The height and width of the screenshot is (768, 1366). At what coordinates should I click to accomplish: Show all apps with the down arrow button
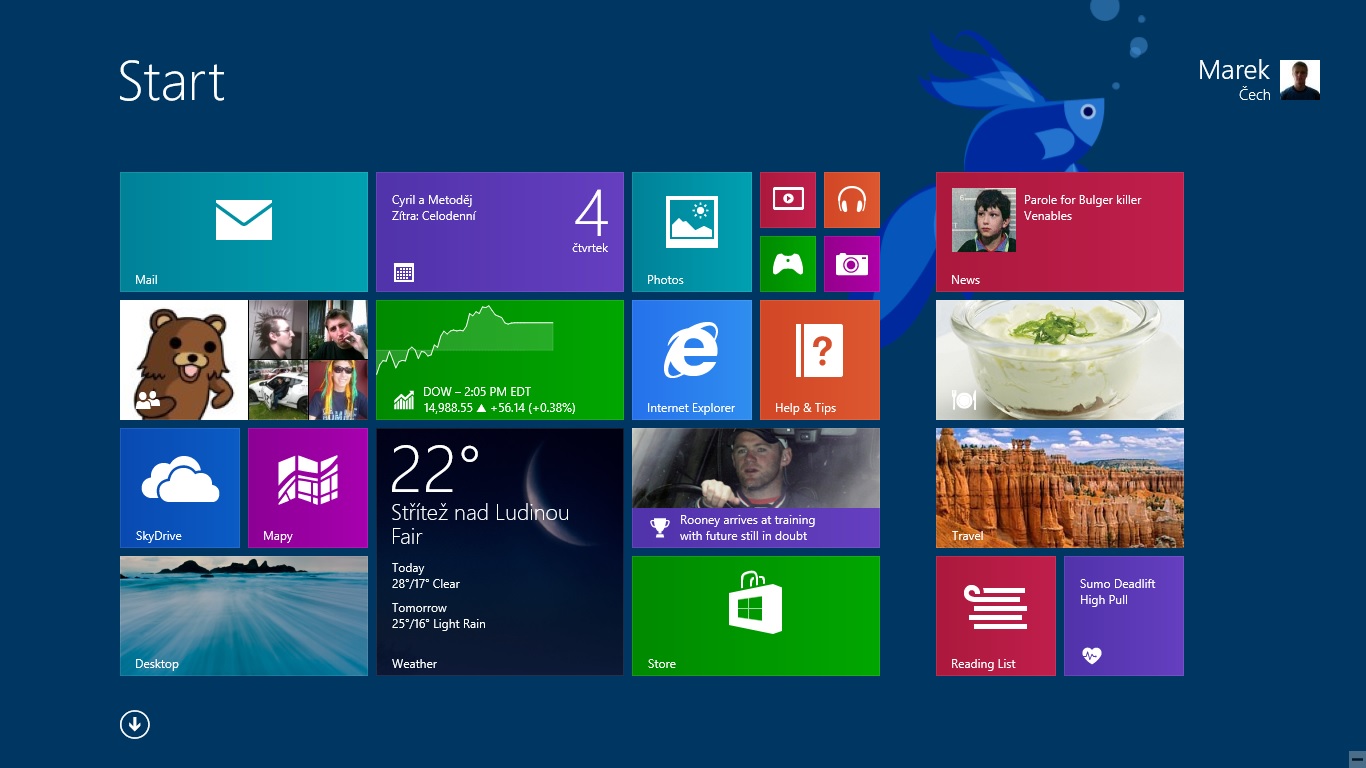135,724
